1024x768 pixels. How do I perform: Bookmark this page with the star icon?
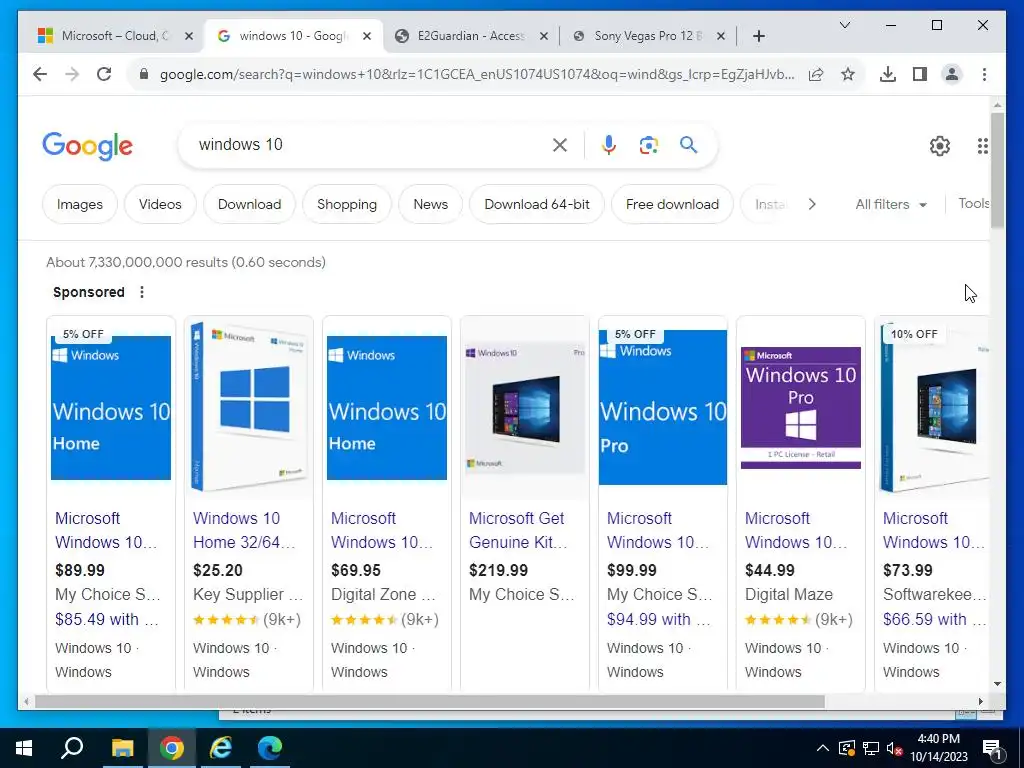coord(848,74)
